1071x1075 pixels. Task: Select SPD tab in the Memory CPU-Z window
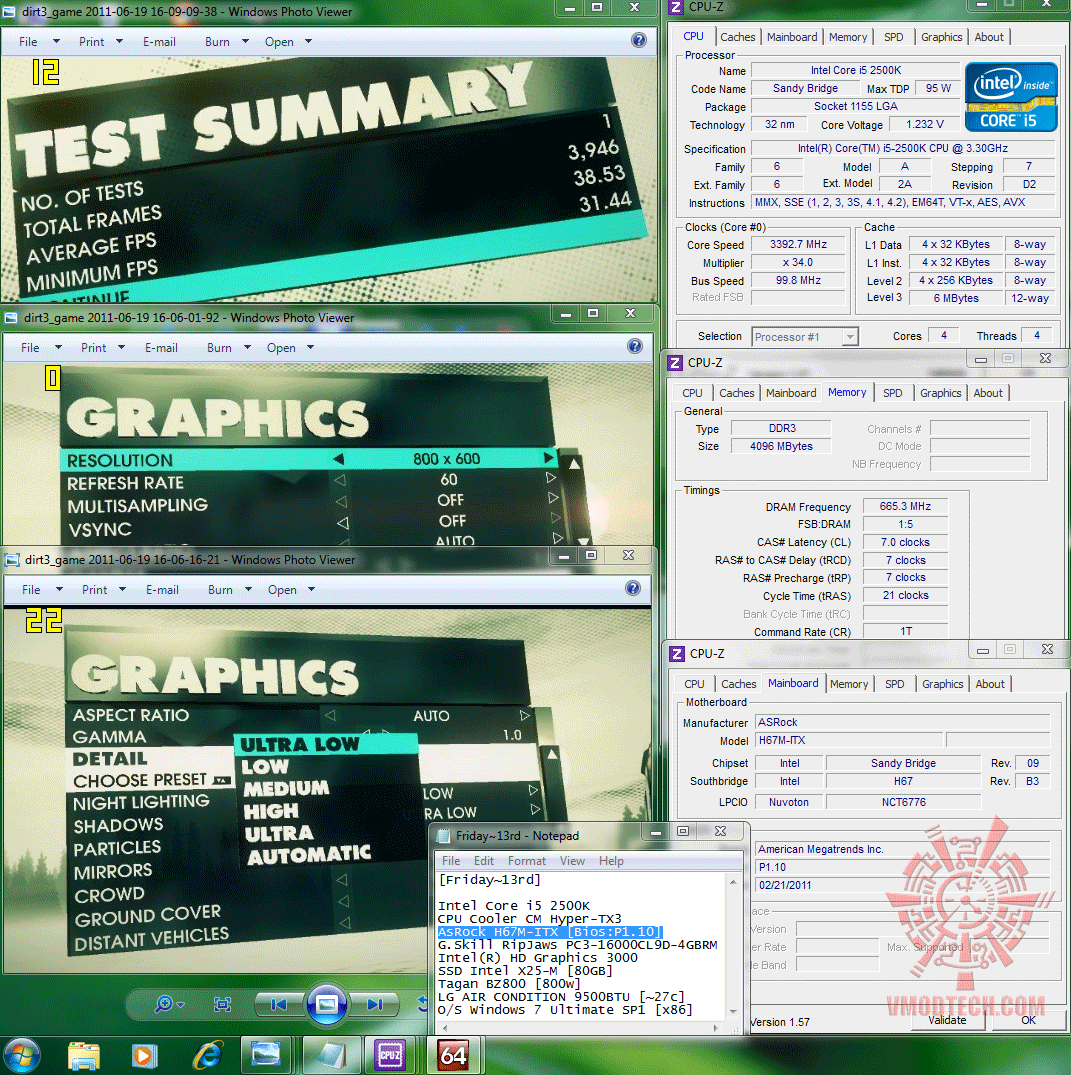pos(892,393)
